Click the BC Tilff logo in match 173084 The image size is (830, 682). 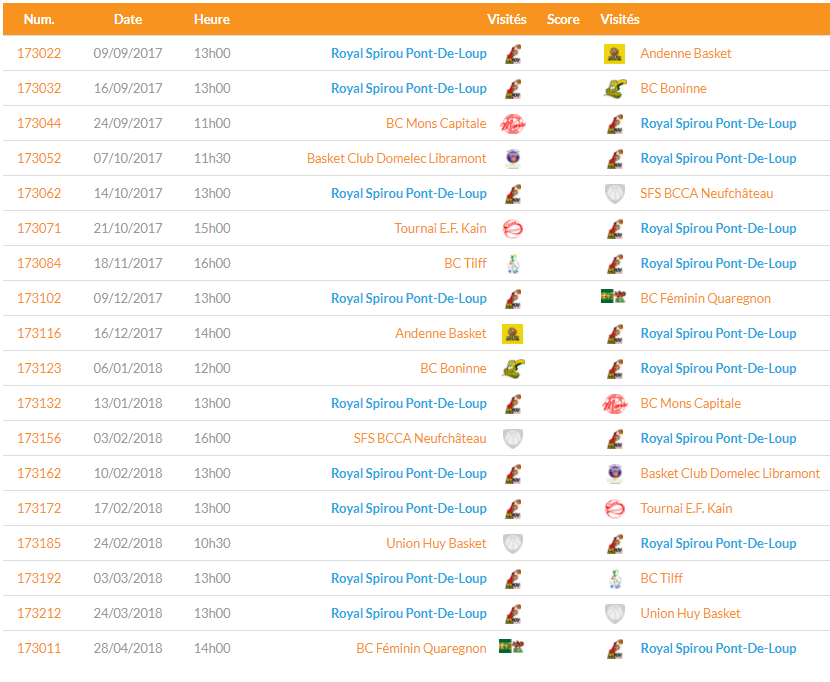(513, 263)
